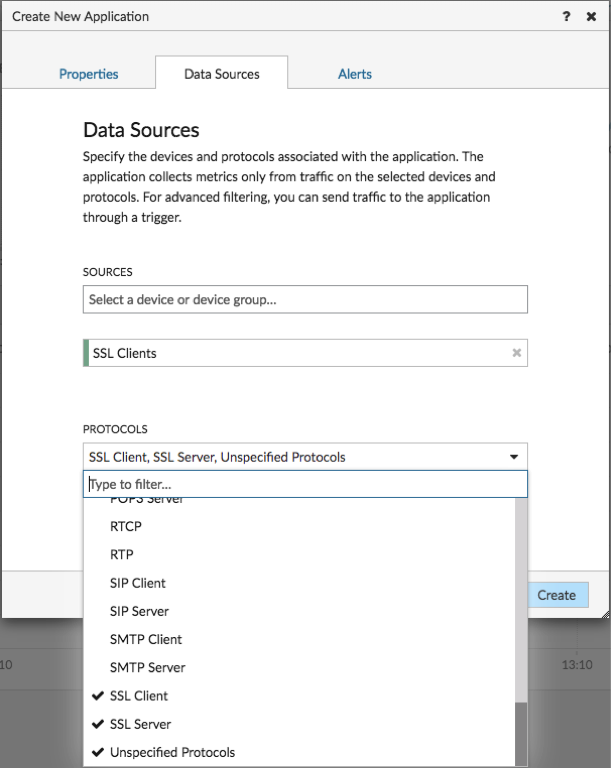
Task: Click the Select a device or device group field
Action: (x=305, y=299)
